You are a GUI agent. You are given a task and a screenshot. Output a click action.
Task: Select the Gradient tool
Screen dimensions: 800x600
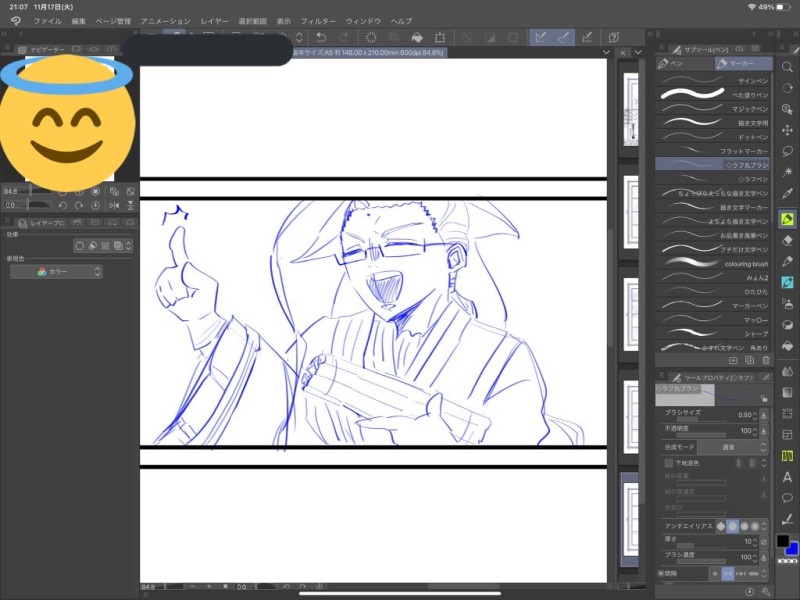click(x=787, y=392)
